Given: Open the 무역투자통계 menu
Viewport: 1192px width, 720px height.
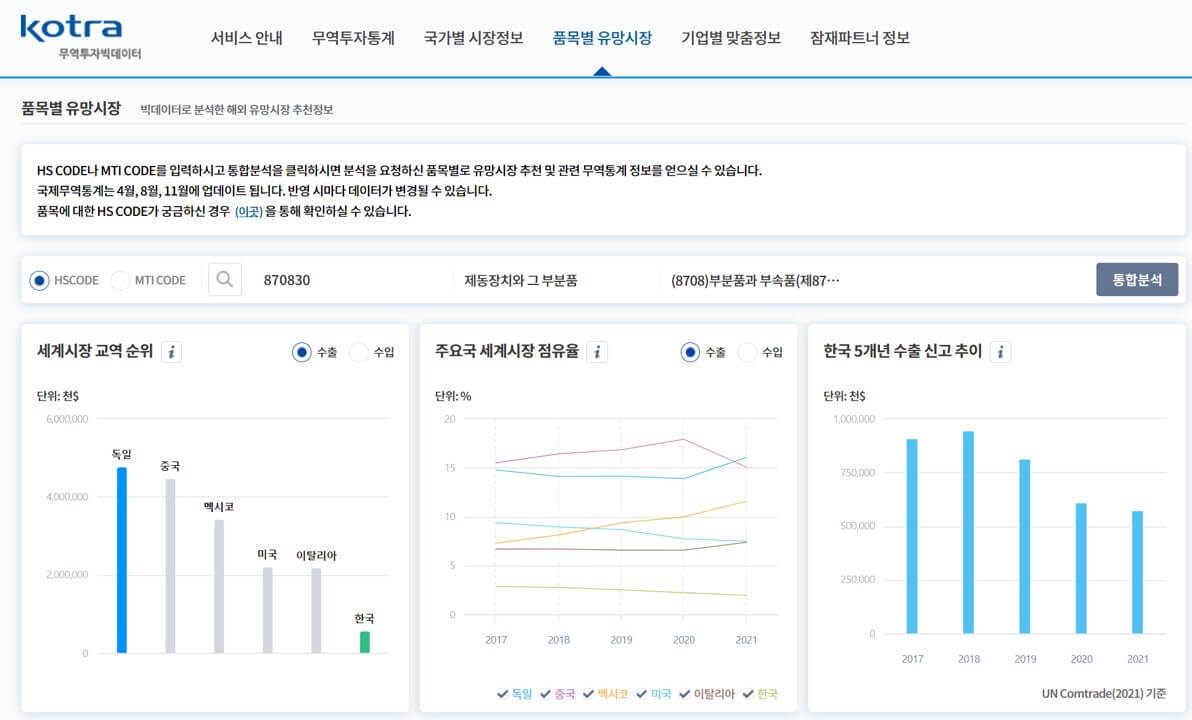Looking at the screenshot, I should tap(352, 36).
